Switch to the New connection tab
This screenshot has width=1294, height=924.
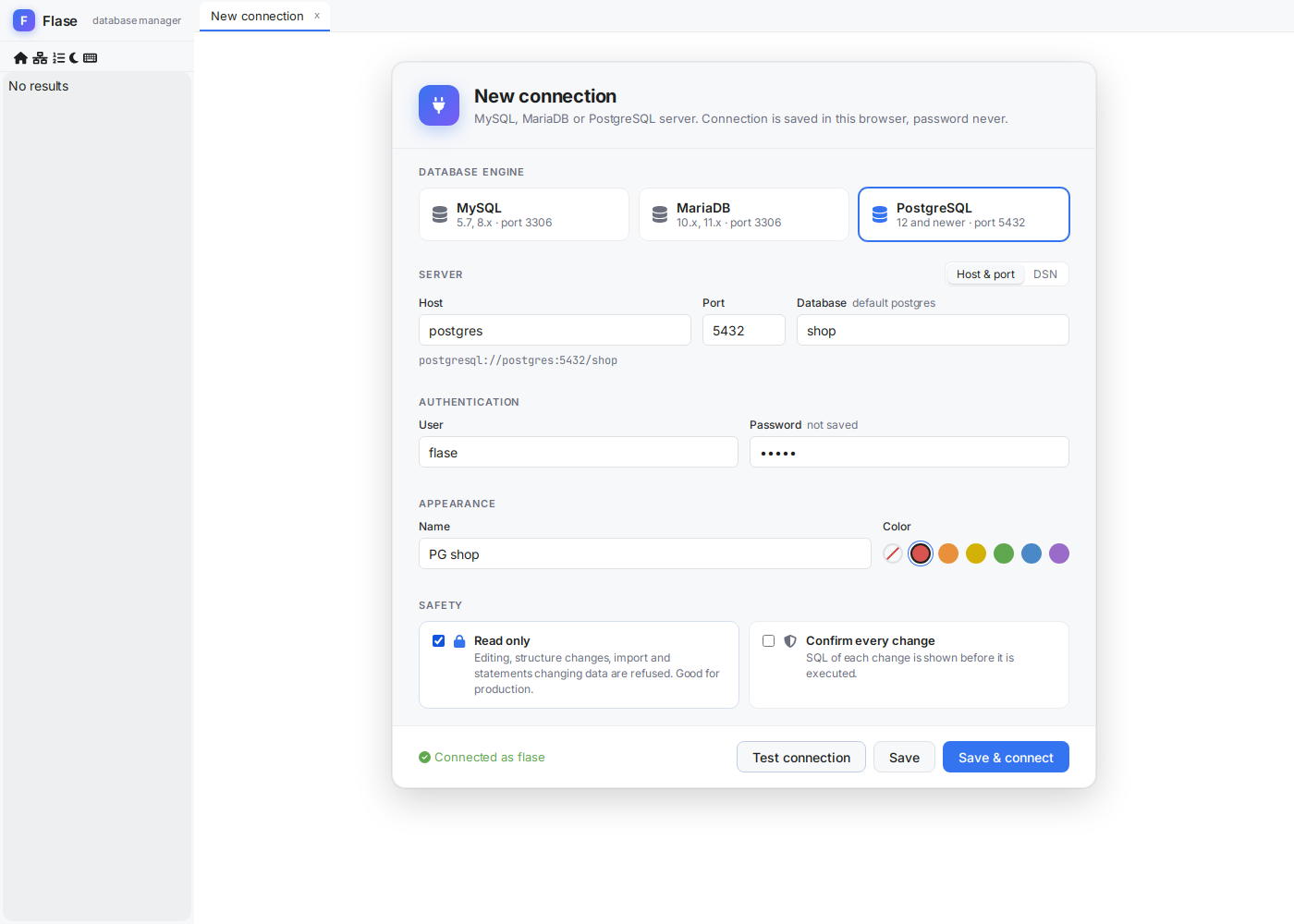click(257, 16)
